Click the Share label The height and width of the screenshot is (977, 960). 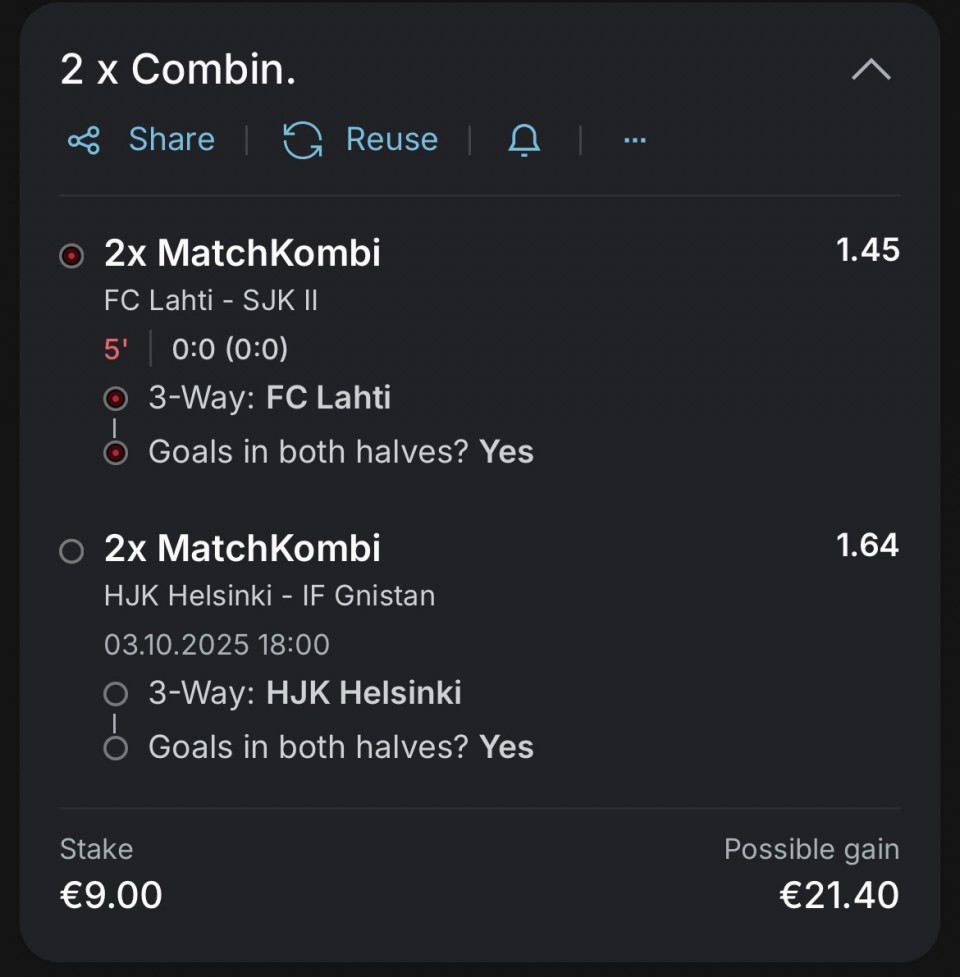pos(171,140)
